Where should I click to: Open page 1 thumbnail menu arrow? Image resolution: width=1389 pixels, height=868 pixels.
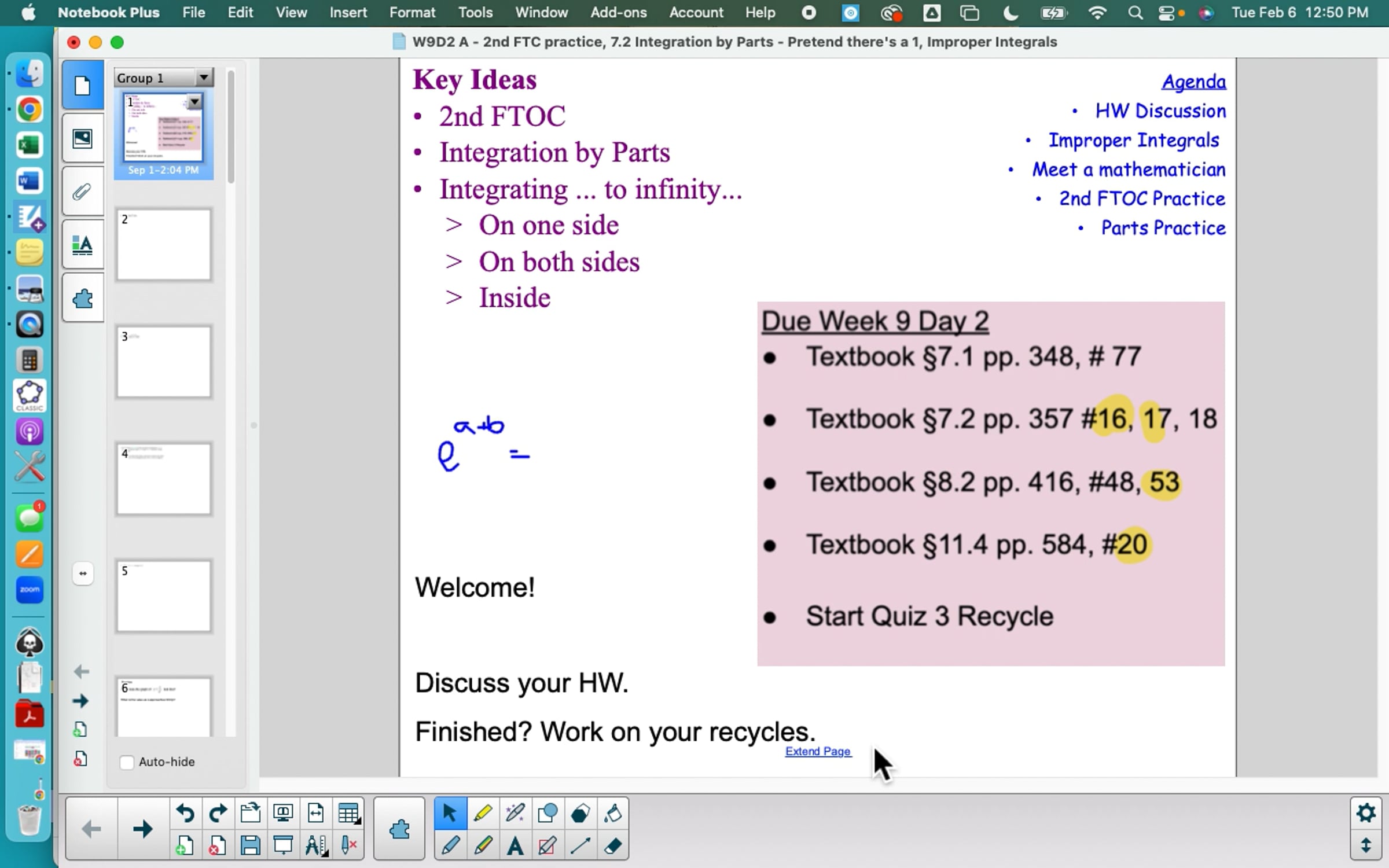(195, 102)
